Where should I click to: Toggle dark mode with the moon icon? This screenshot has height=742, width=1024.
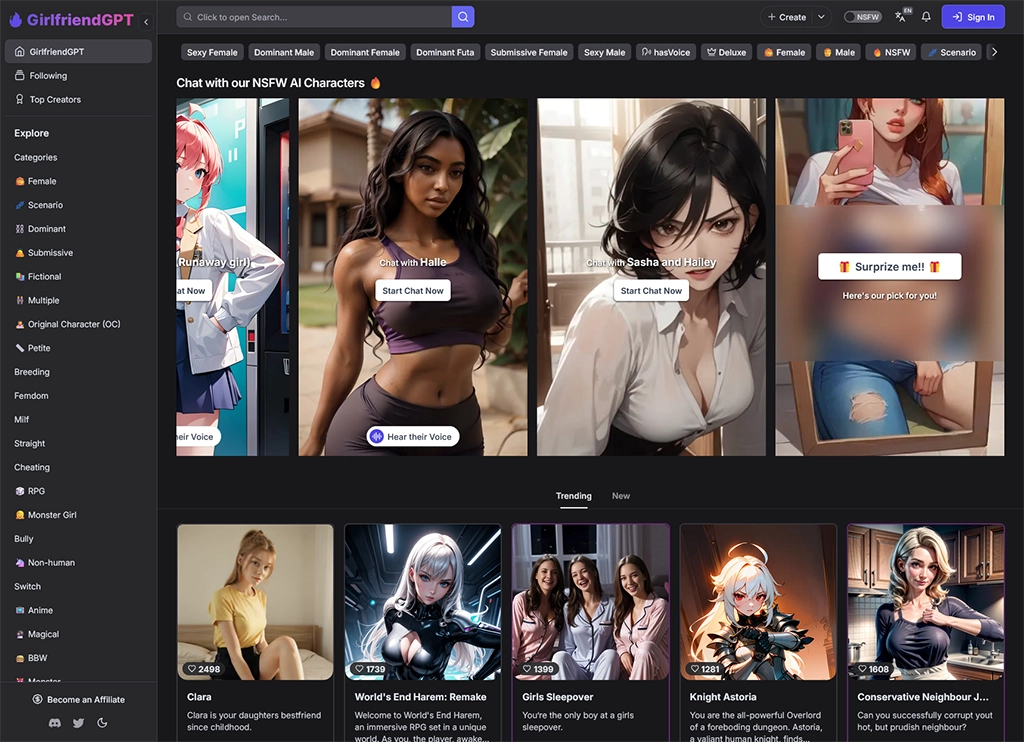(102, 722)
